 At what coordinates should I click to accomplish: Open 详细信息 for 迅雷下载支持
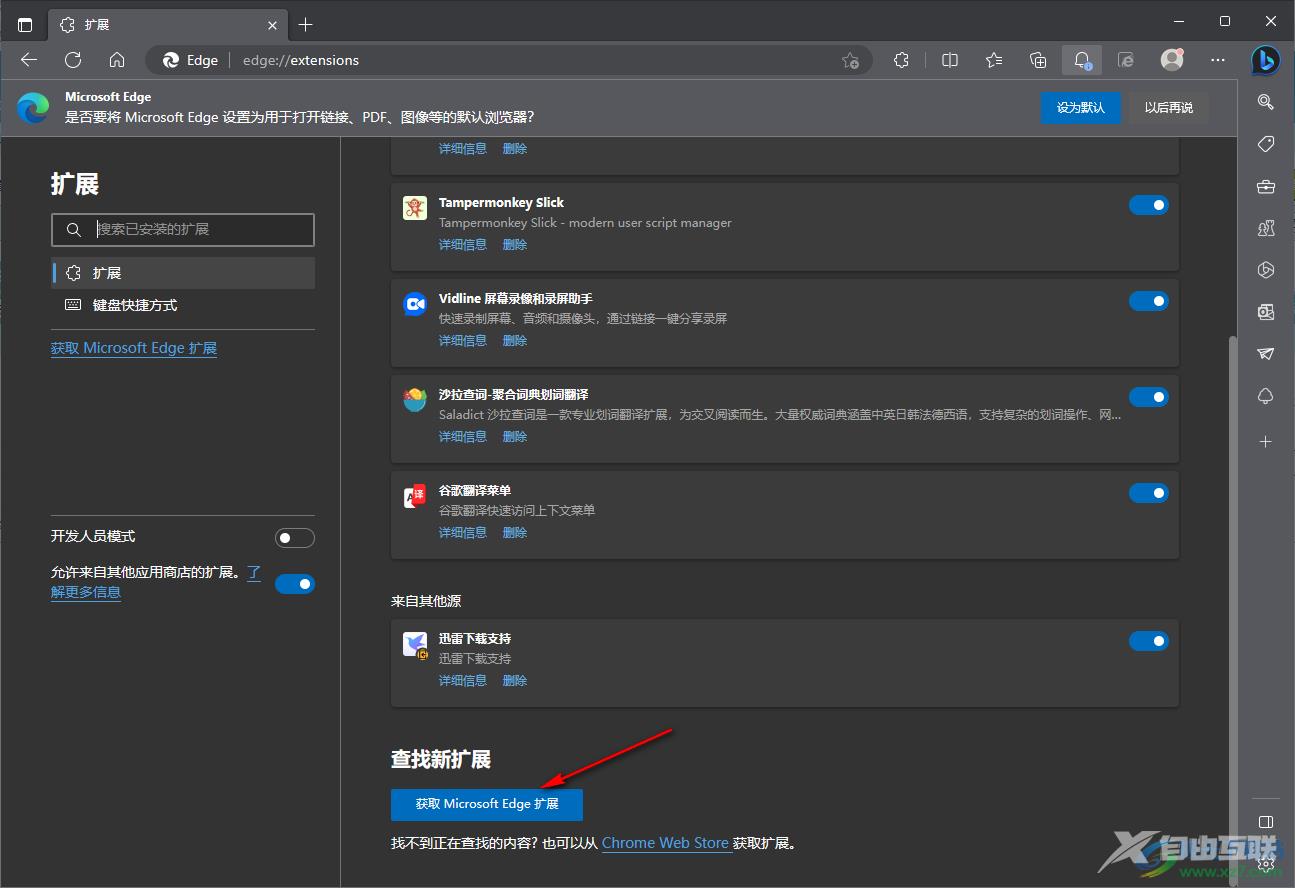[x=463, y=680]
